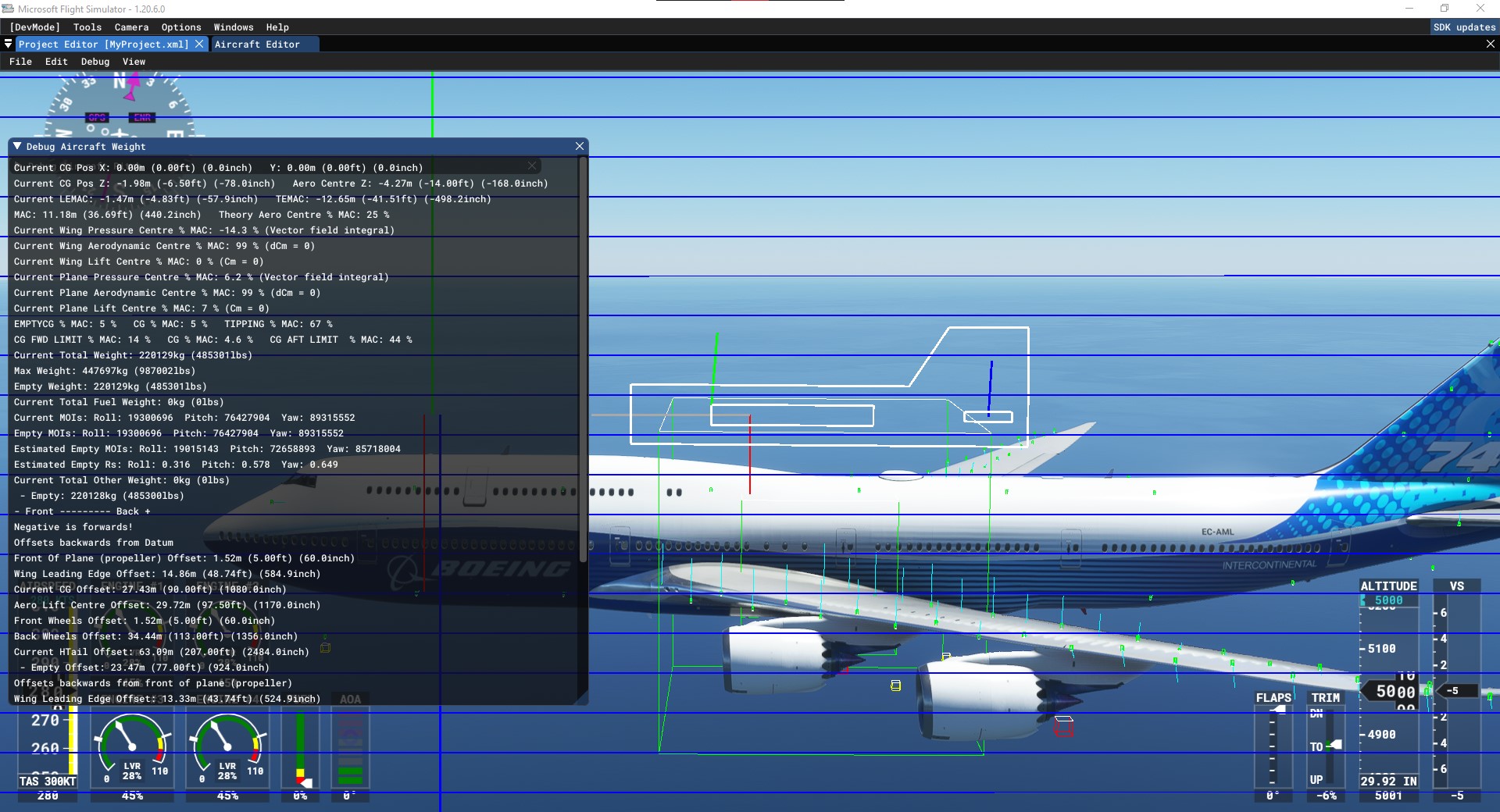Select the 'Negative is forwards!' line
Image resolution: width=1500 pixels, height=812 pixels.
[73, 527]
